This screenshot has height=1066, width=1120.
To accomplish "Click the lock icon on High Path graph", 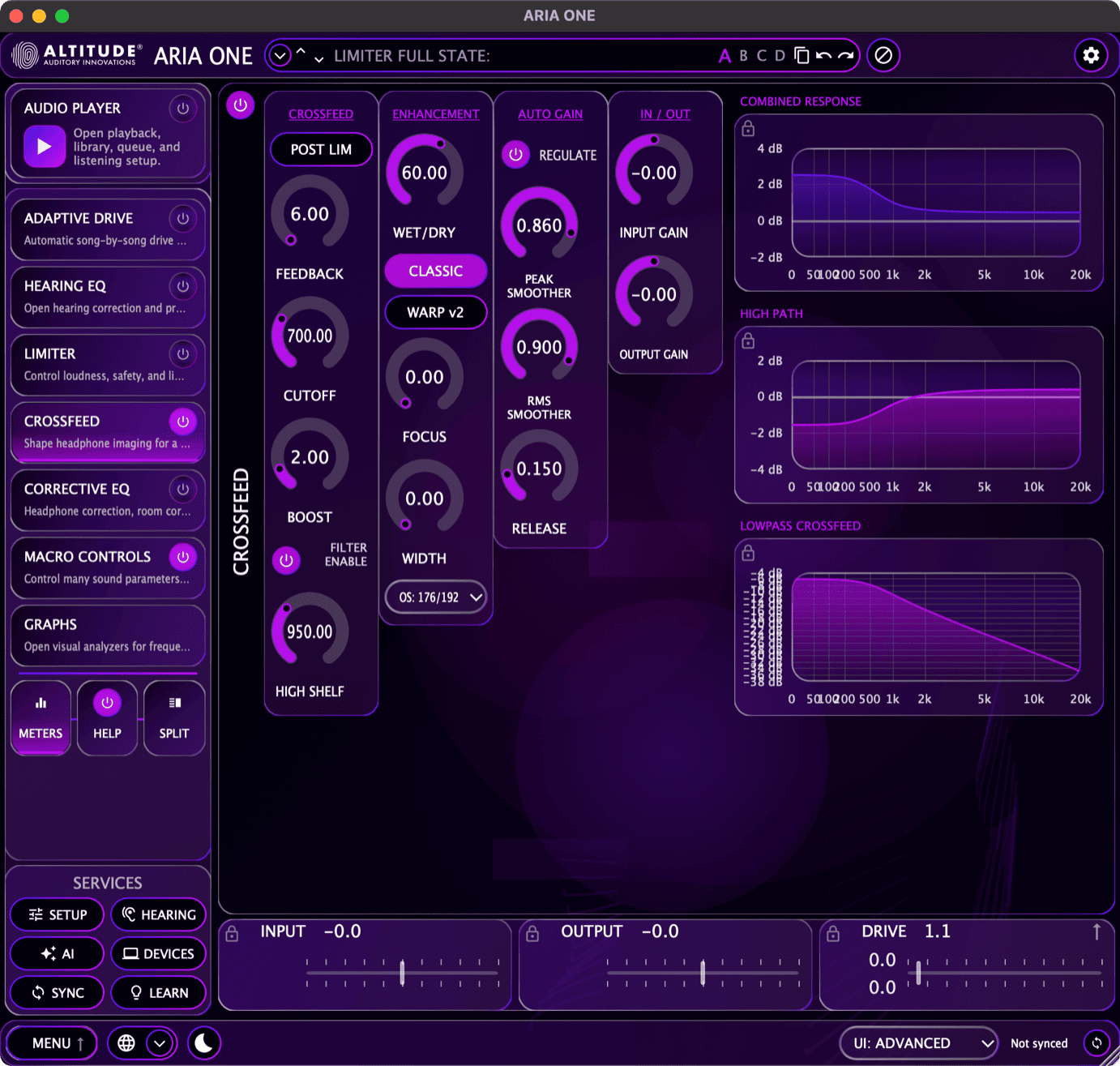I will [748, 340].
